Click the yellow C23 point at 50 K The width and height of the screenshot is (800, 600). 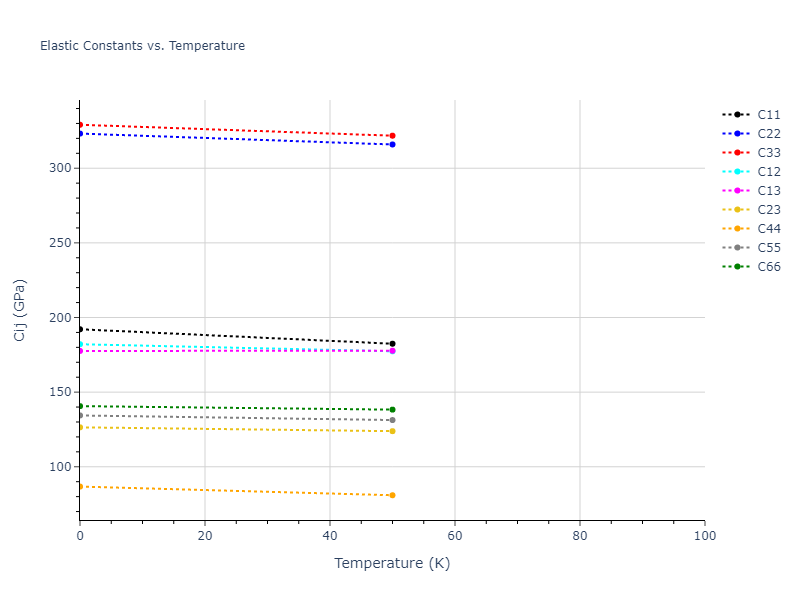click(392, 431)
